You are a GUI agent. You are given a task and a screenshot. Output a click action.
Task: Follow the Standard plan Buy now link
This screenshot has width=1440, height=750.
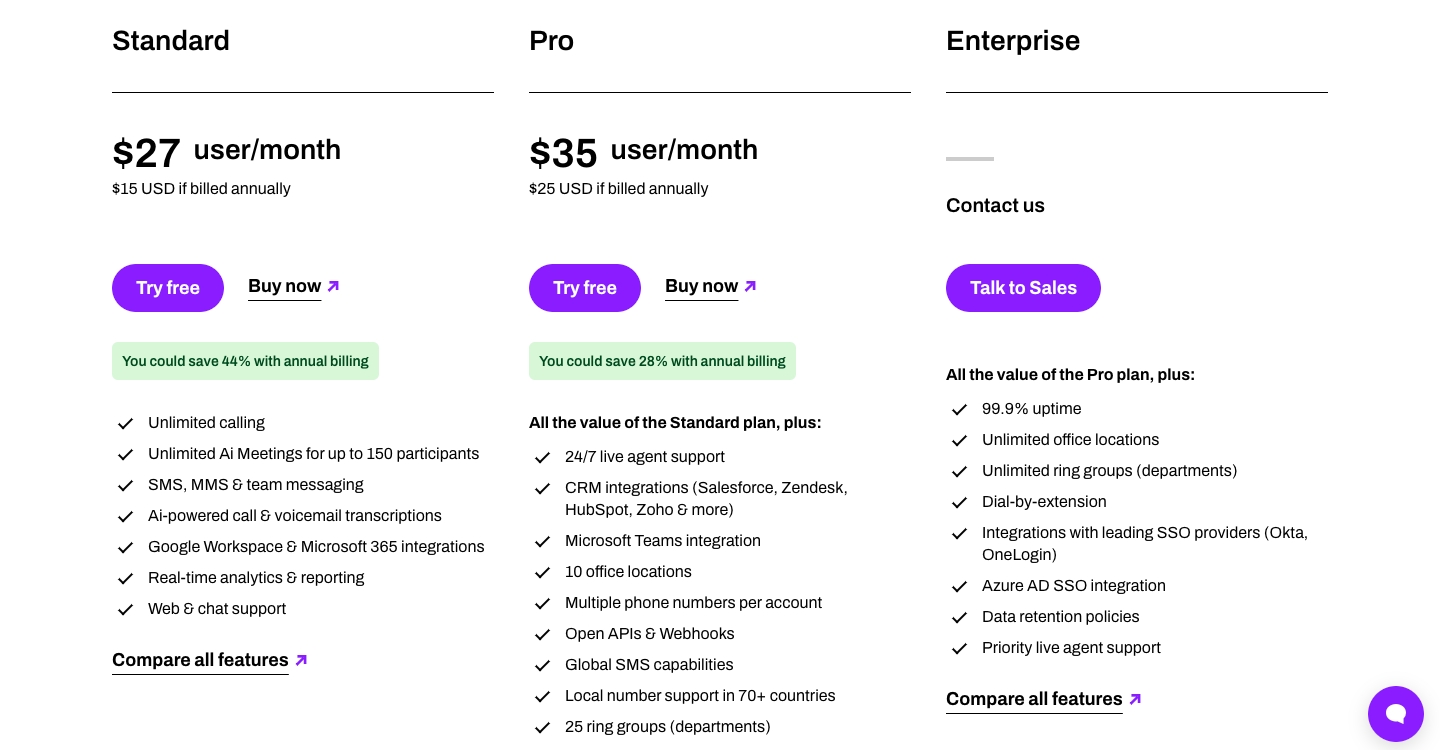click(284, 286)
